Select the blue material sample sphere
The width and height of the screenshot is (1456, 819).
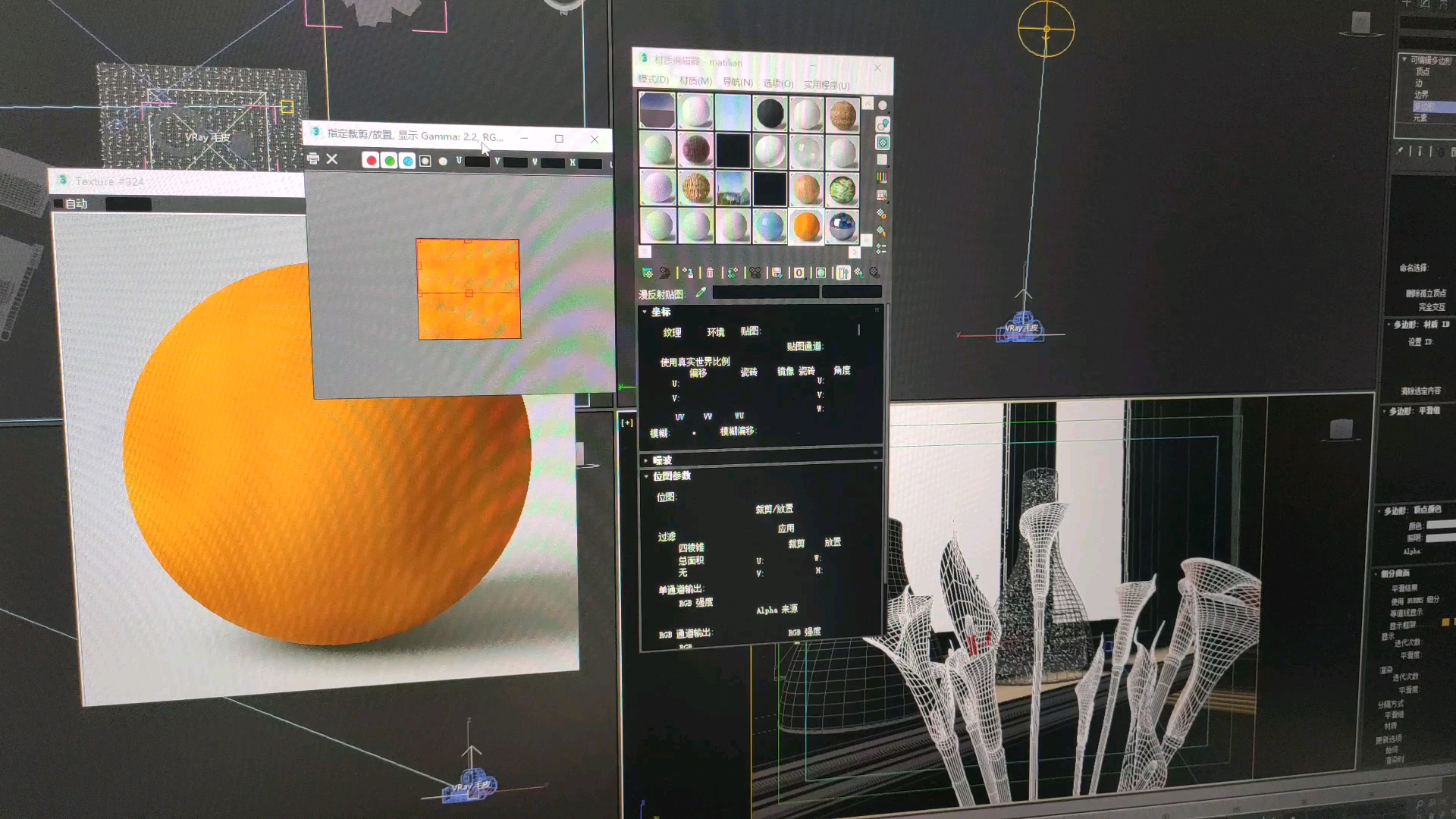pyautogui.click(x=769, y=226)
